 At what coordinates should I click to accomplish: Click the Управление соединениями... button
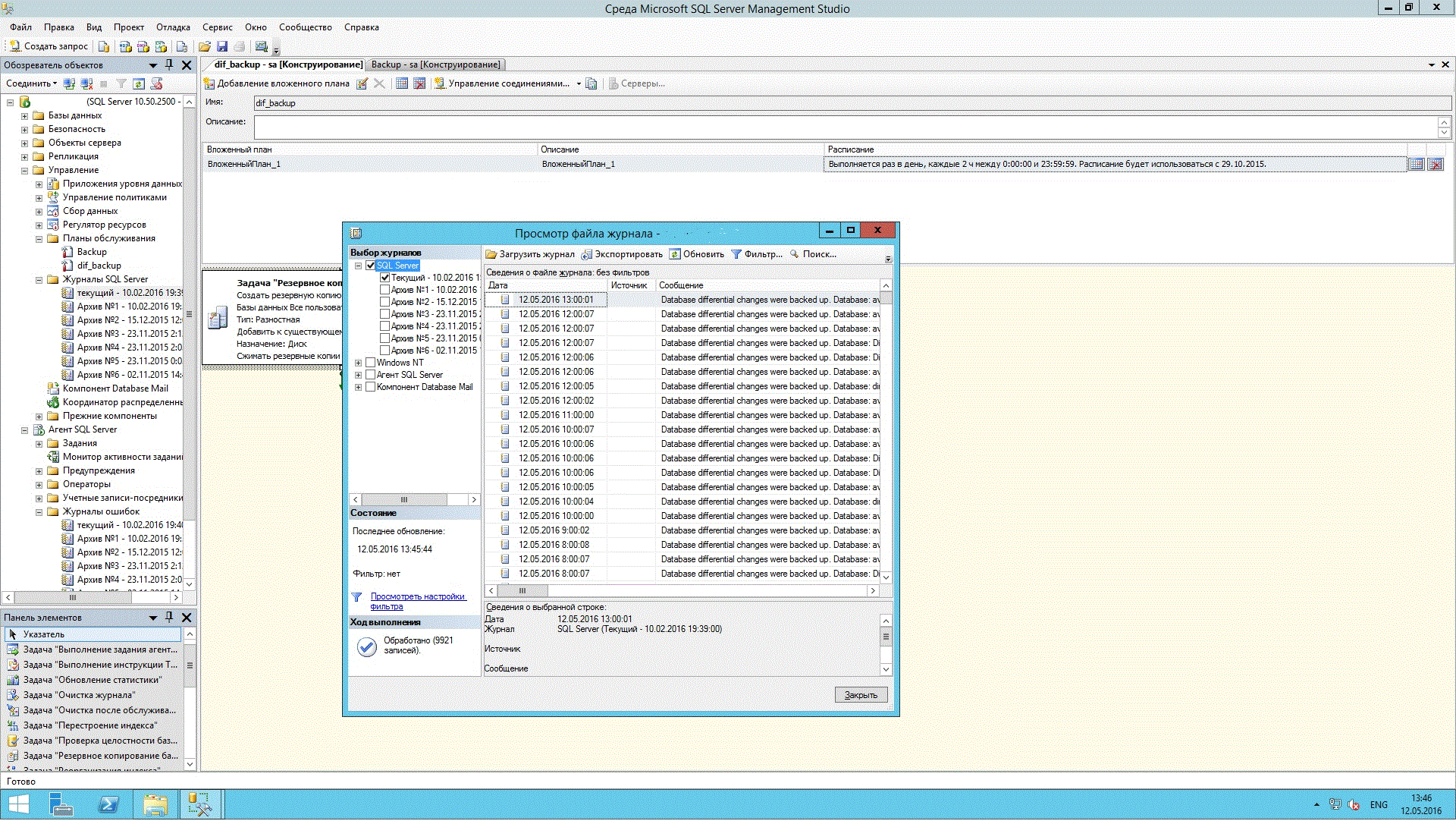(x=501, y=83)
